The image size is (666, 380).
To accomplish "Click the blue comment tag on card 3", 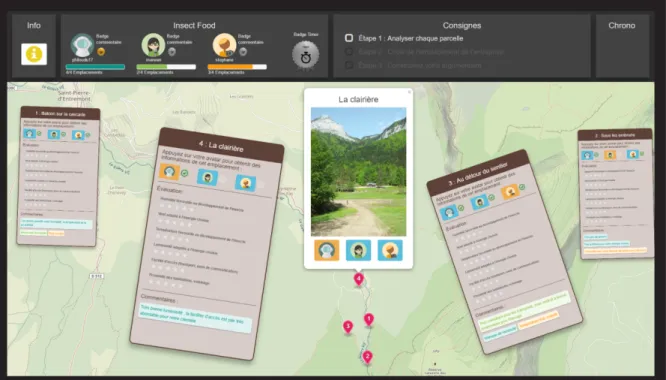I will coord(500,332).
